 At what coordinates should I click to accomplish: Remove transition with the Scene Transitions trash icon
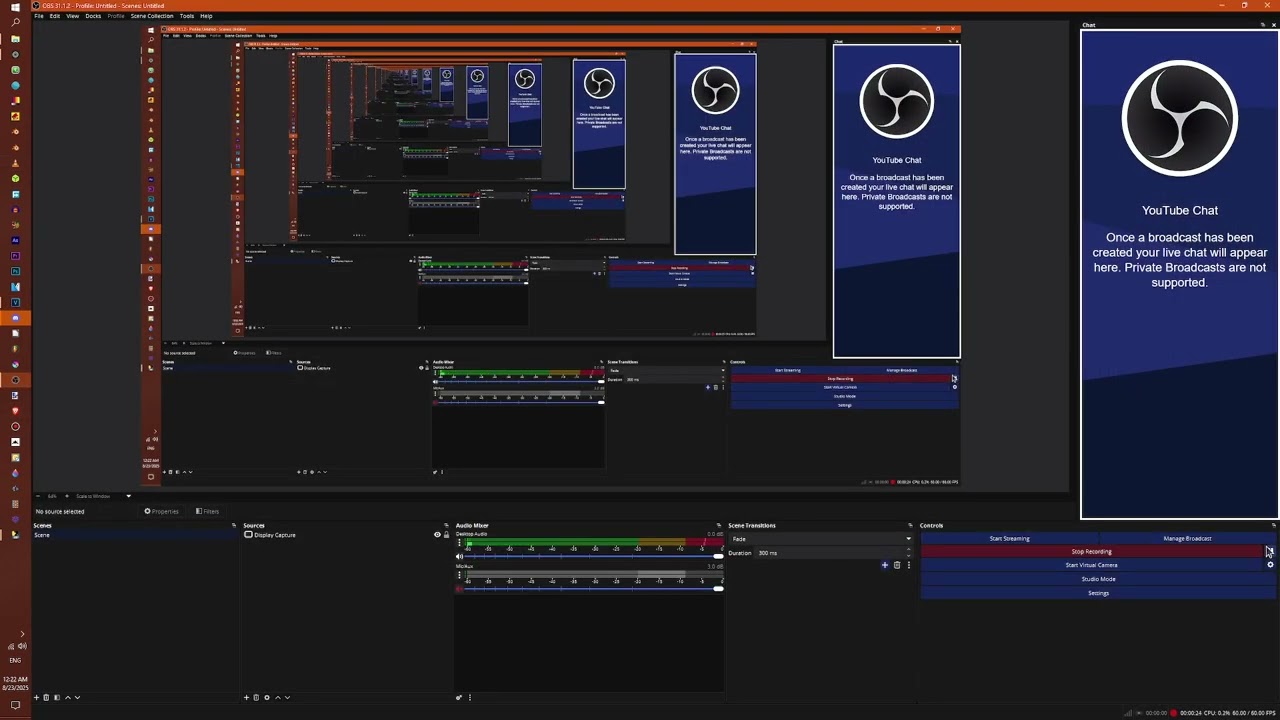pos(896,565)
